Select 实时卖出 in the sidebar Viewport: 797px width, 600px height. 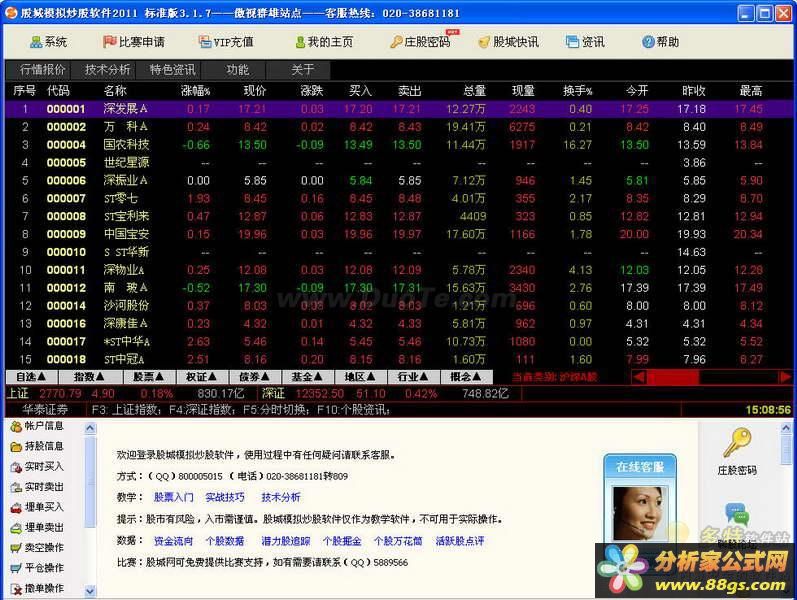click(x=38, y=487)
